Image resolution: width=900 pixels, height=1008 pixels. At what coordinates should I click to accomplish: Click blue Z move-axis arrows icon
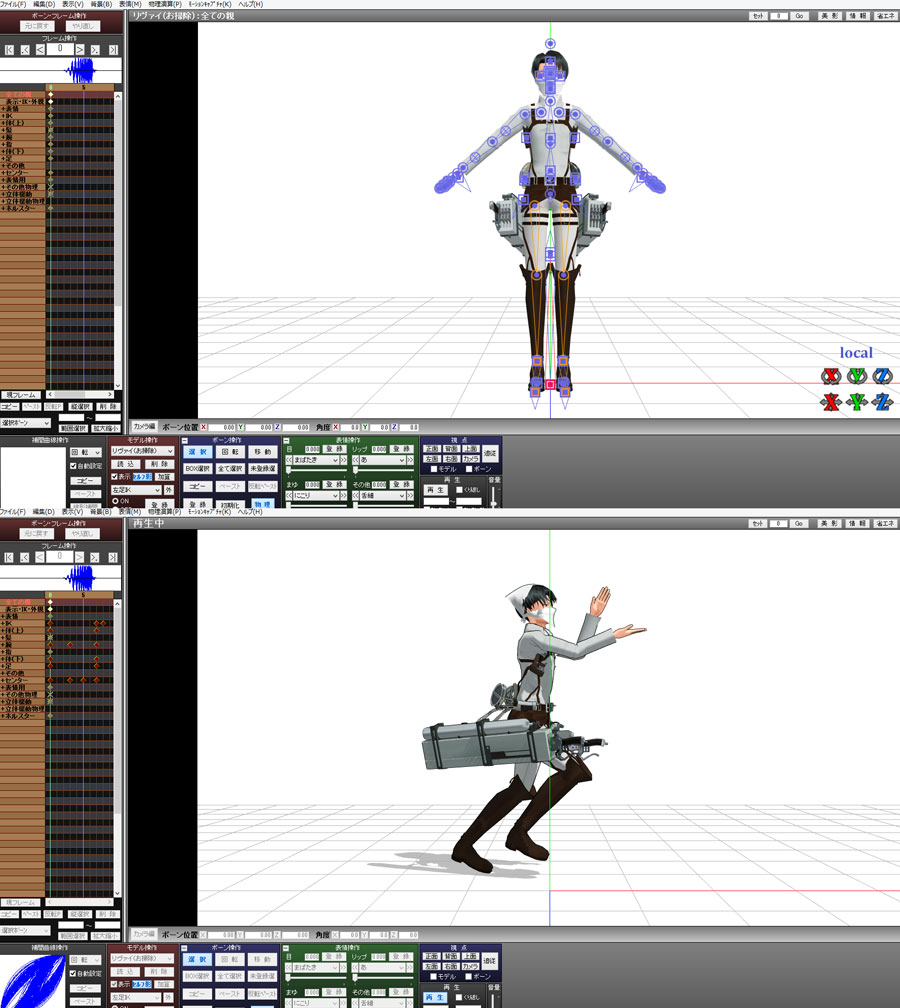(x=882, y=402)
